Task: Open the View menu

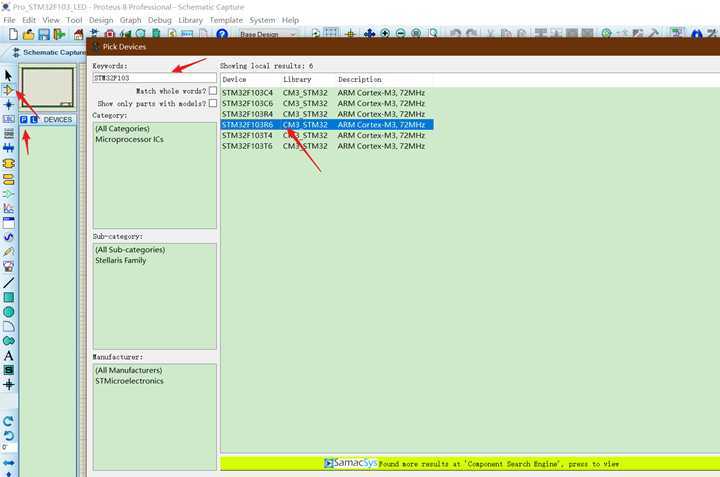Action: (x=51, y=20)
